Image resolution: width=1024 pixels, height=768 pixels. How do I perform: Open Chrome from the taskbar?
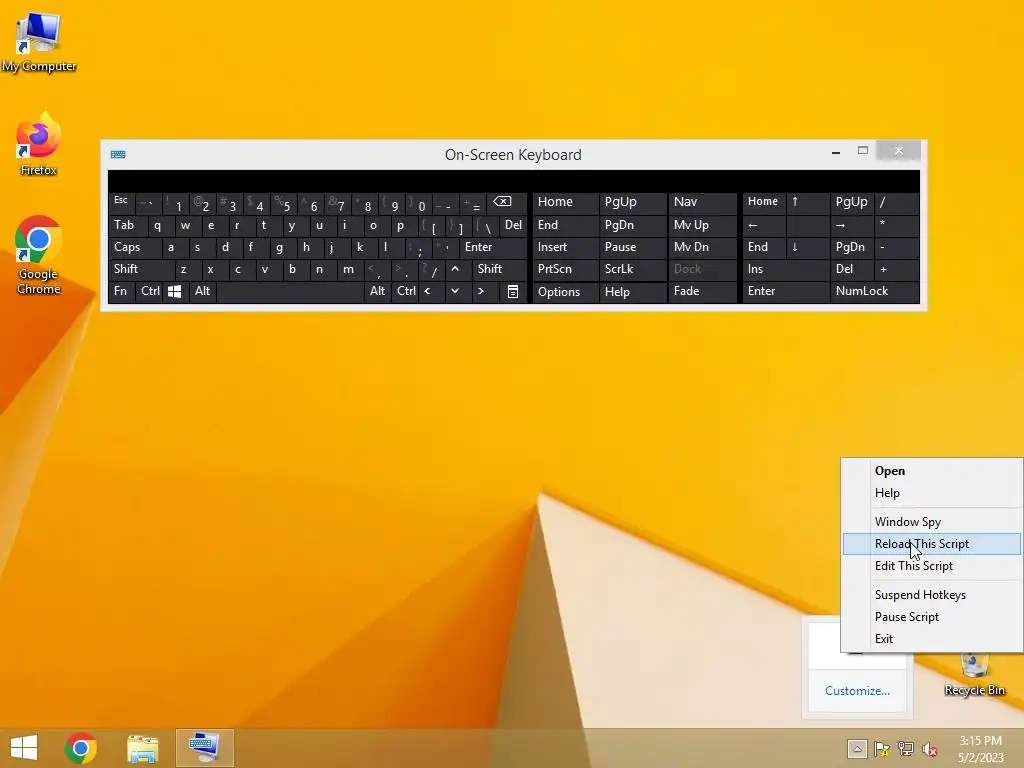pyautogui.click(x=81, y=748)
